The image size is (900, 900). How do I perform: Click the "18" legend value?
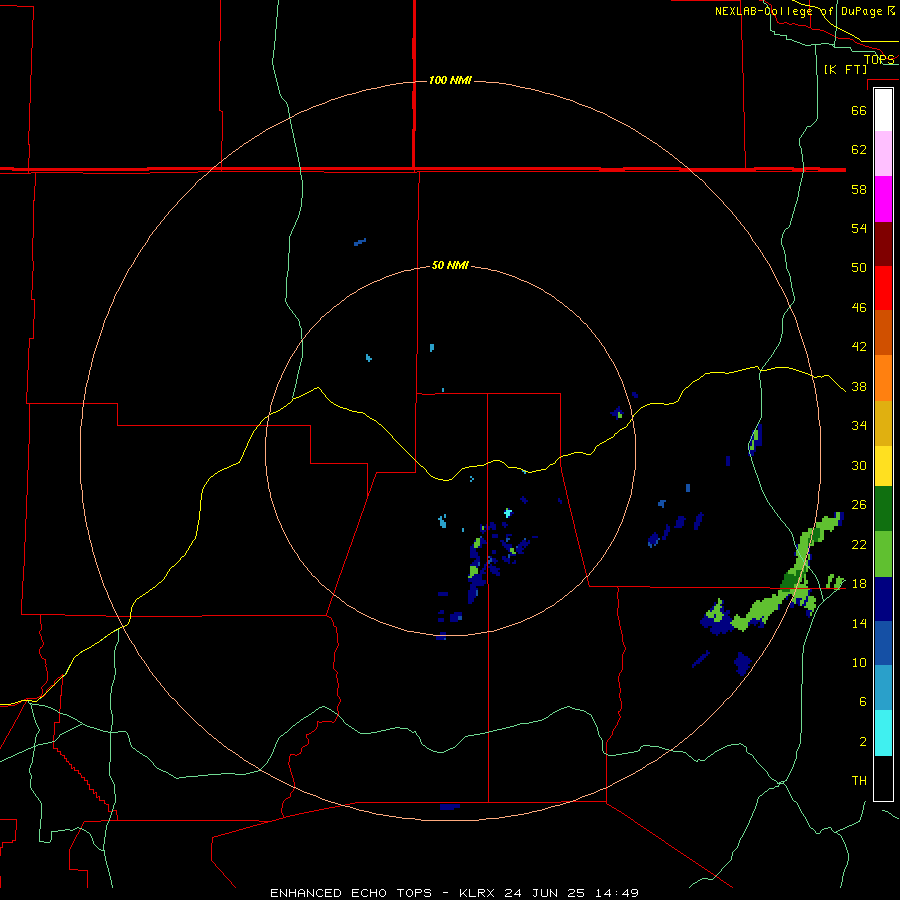click(x=859, y=584)
